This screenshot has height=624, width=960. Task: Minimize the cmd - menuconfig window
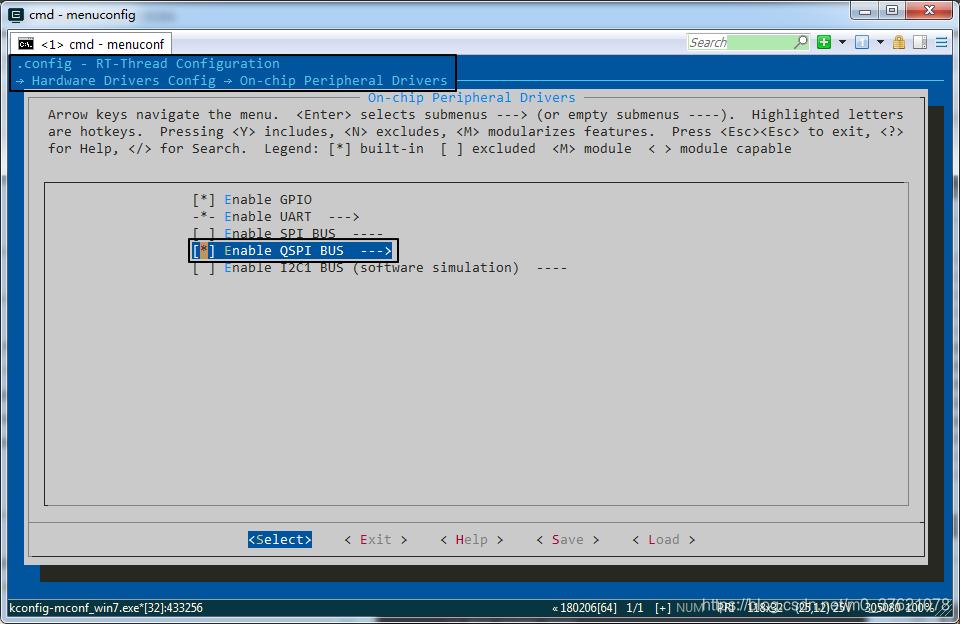click(x=865, y=10)
